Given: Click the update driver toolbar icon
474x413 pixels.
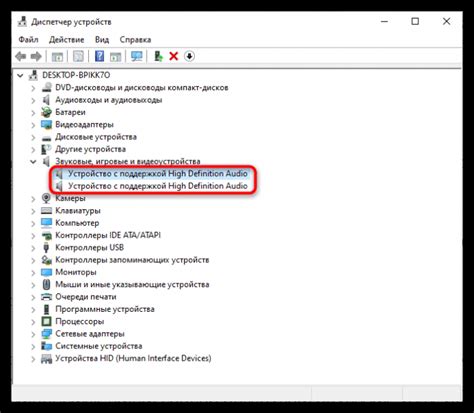Looking at the screenshot, I should pyautogui.click(x=158, y=56).
